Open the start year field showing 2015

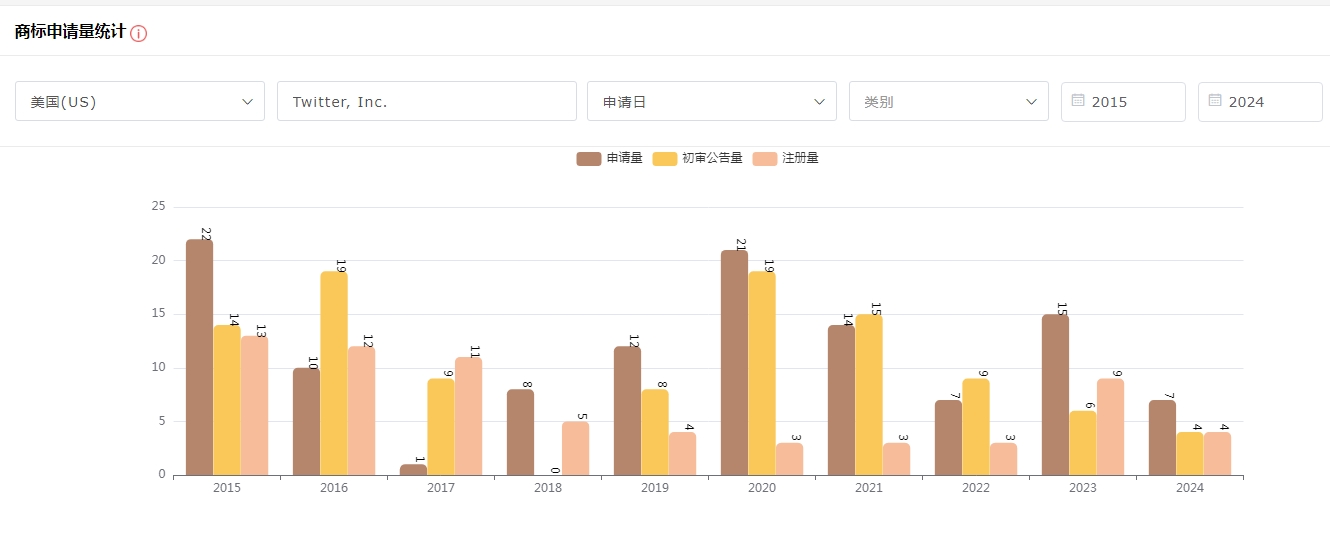(1123, 101)
